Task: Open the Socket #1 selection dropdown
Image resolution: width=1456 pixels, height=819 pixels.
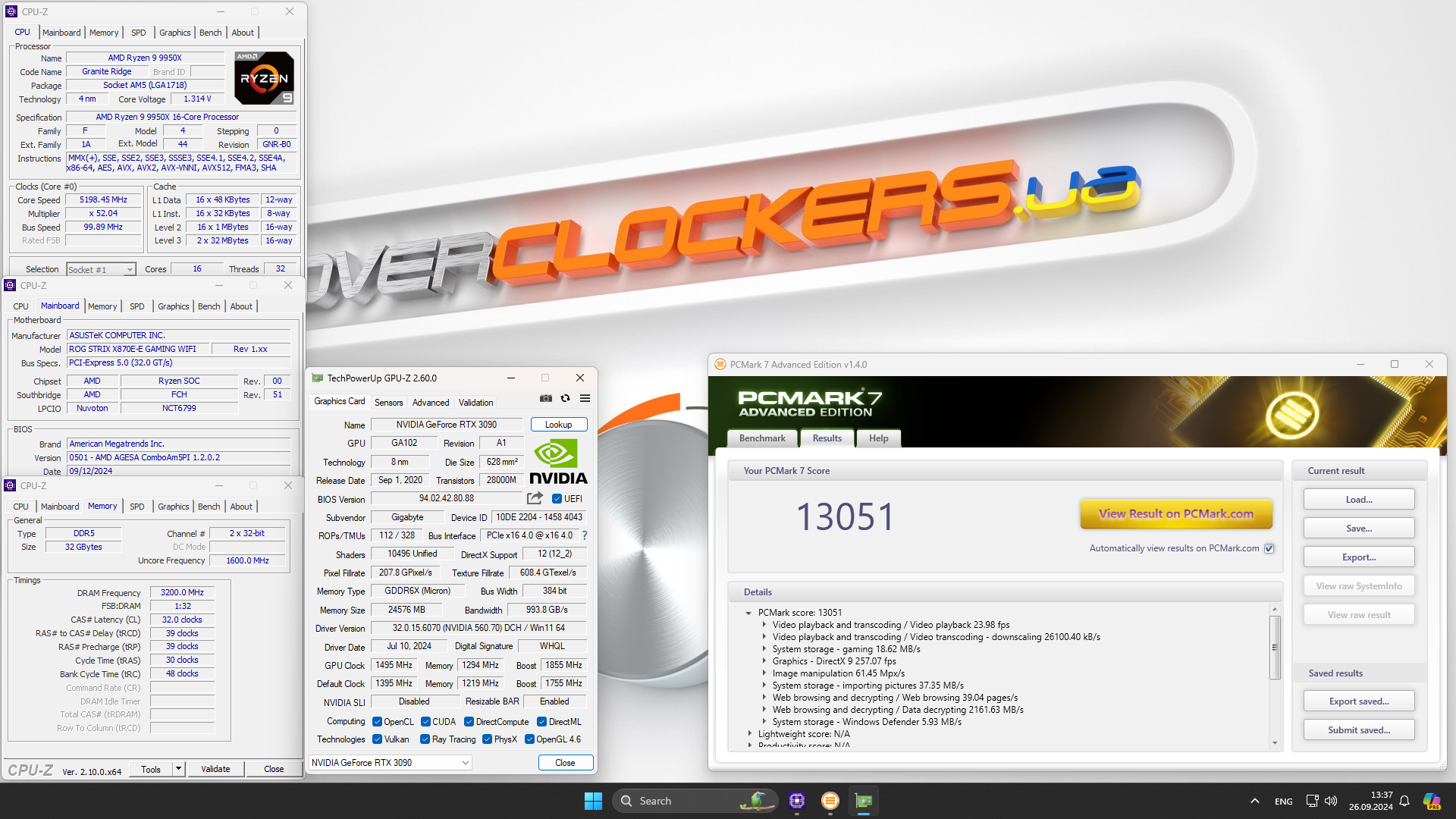Action: 101,269
